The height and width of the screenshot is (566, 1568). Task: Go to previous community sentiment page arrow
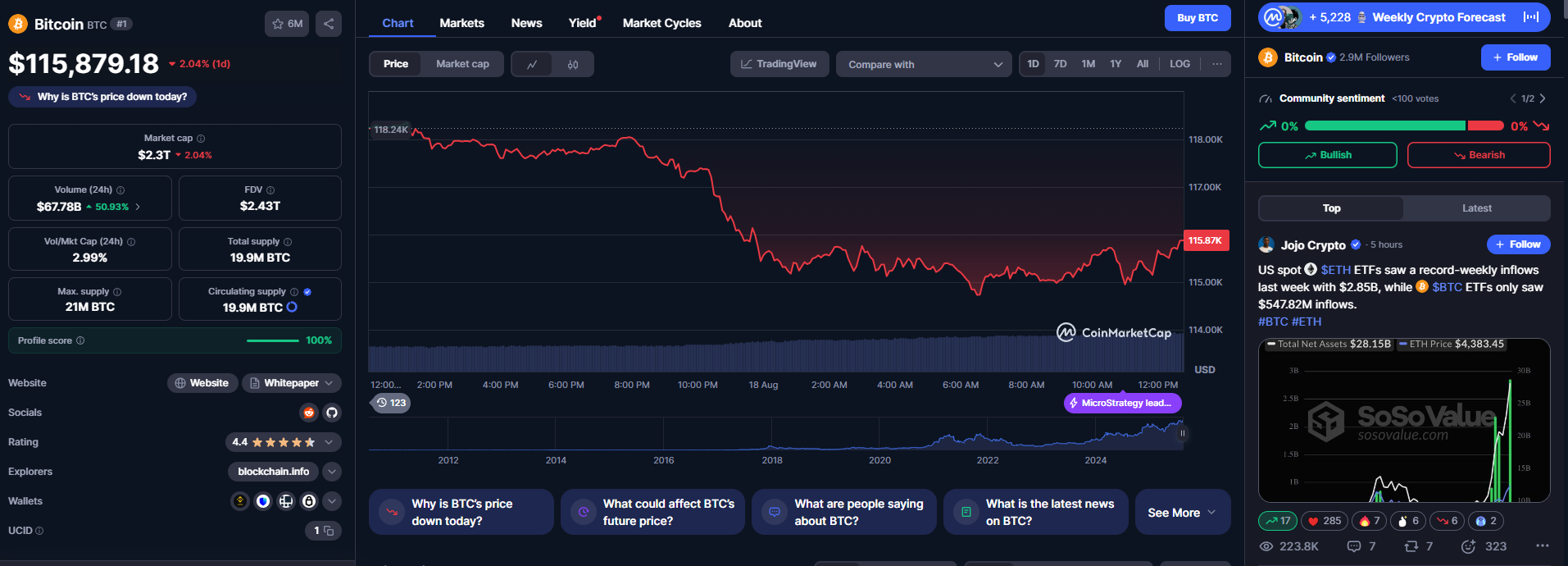click(x=1513, y=98)
